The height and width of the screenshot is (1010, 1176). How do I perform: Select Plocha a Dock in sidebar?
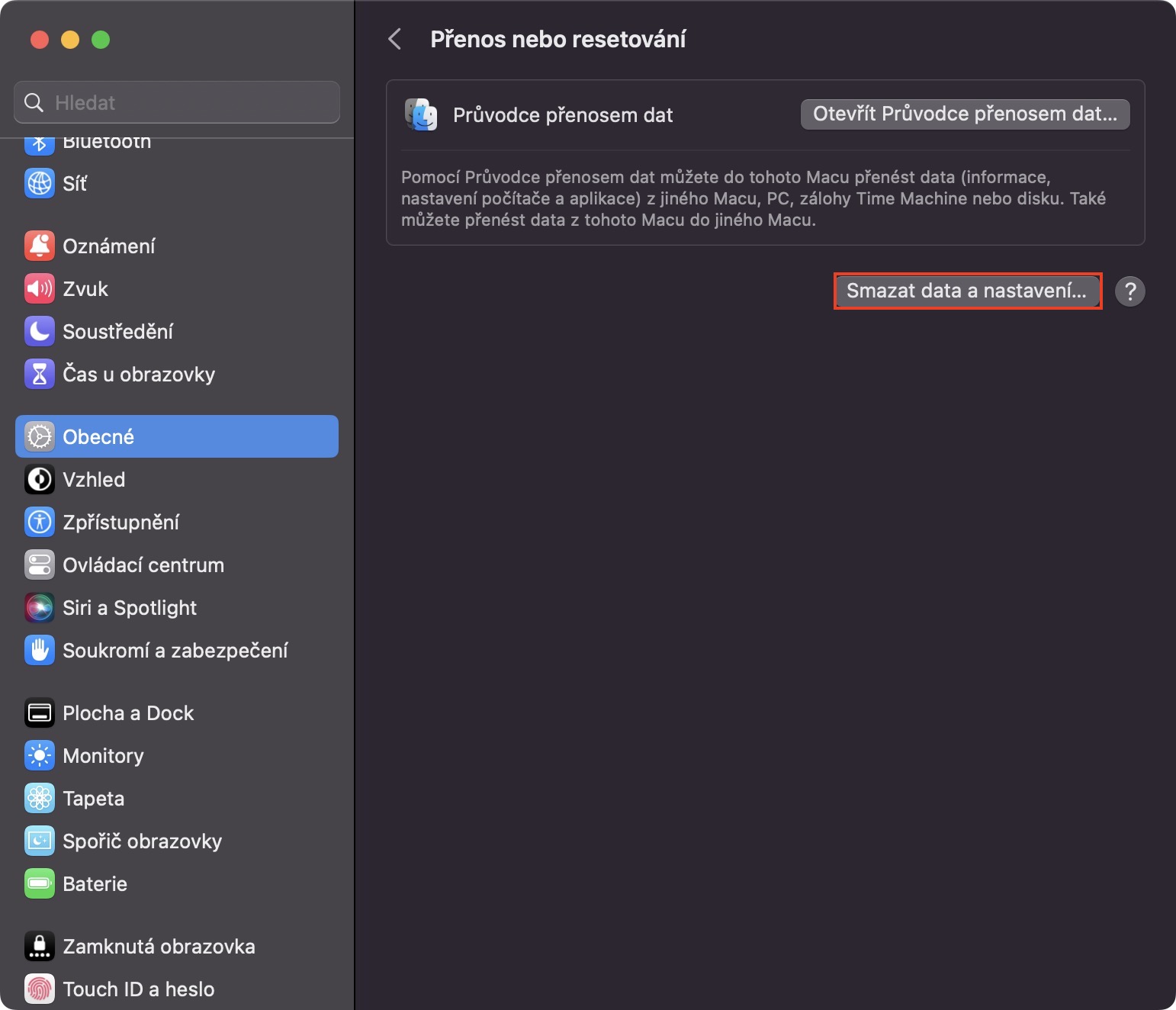[x=128, y=712]
